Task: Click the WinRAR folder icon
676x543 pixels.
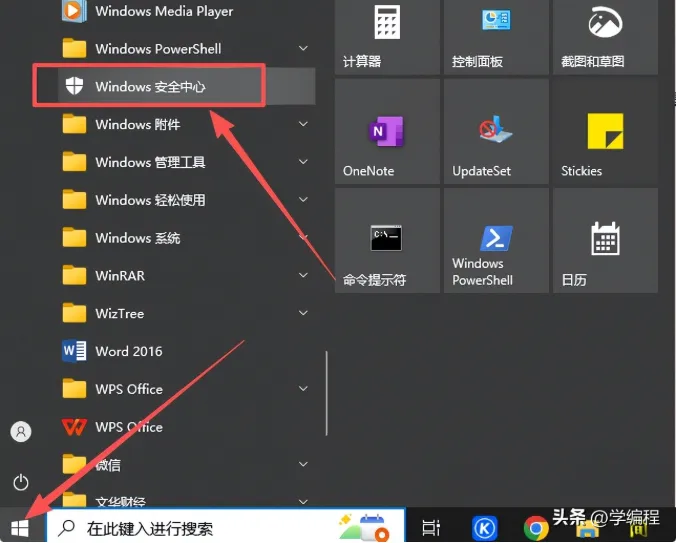Action: tap(74, 275)
